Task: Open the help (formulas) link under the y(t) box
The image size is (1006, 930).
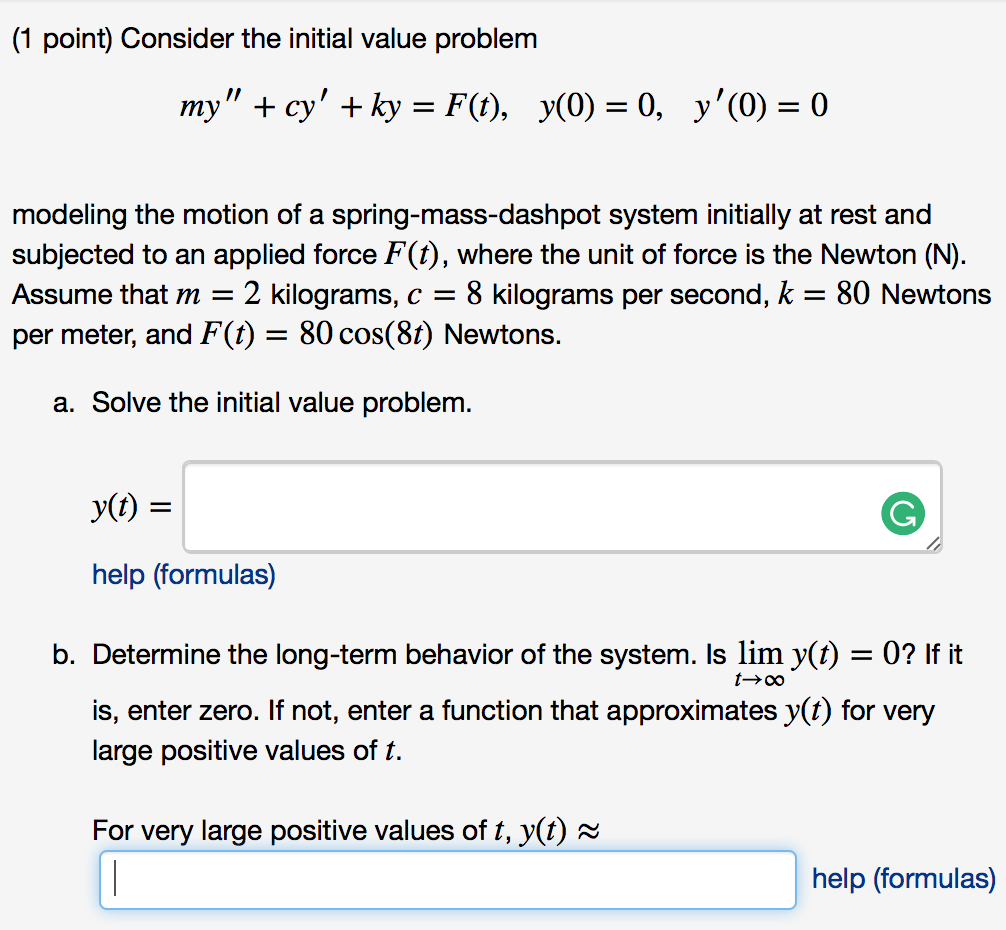Action: [183, 575]
